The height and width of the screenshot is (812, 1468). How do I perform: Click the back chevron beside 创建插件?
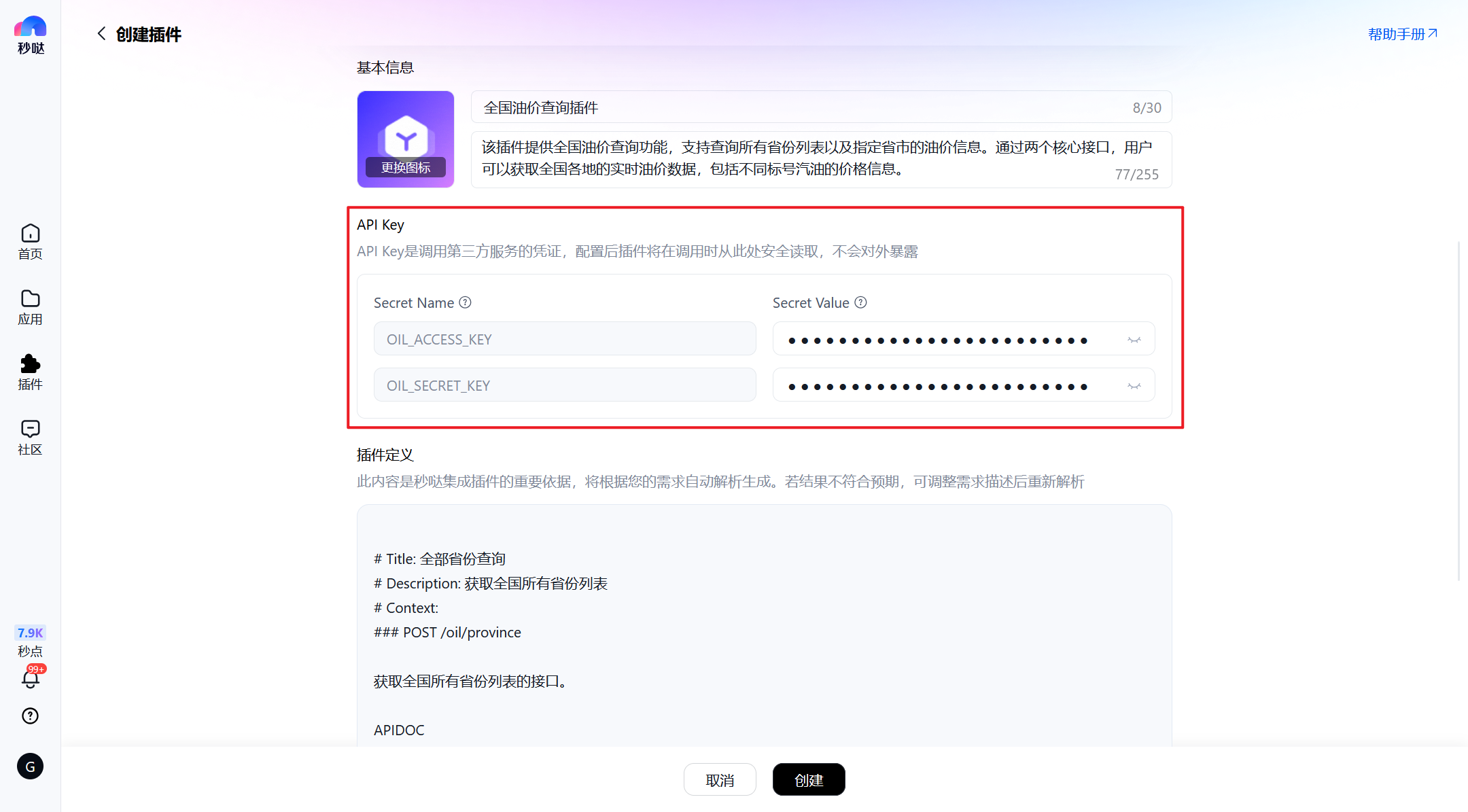tap(101, 33)
